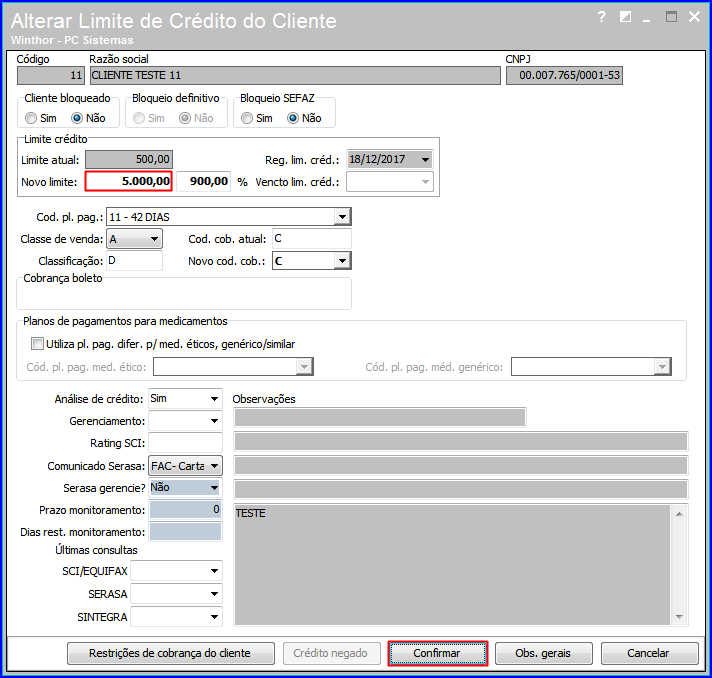
Task: Click the title bar resize/edit icon
Action: pos(625,17)
